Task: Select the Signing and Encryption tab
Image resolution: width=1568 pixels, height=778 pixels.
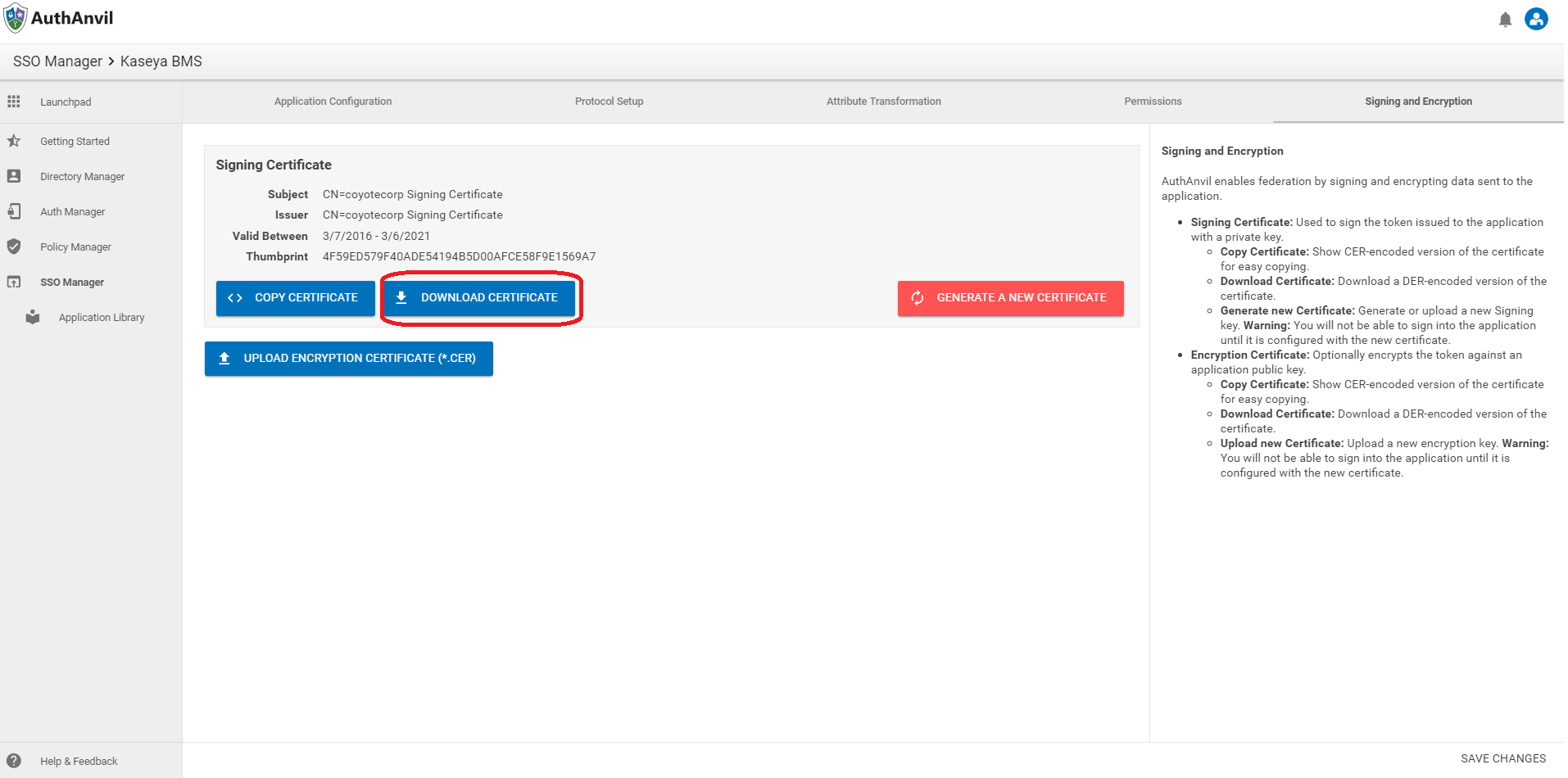Action: coord(1418,102)
